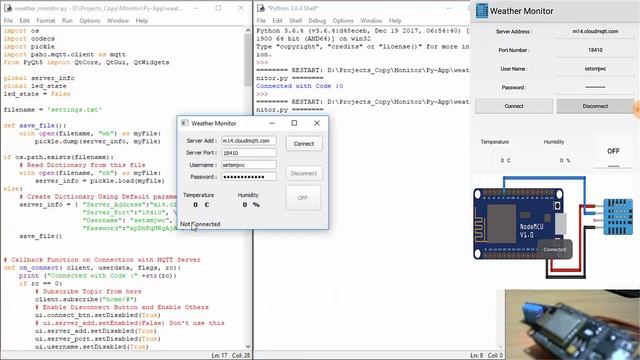Click the Server Port field showing 18410
640x360 pixels.
(x=249, y=153)
